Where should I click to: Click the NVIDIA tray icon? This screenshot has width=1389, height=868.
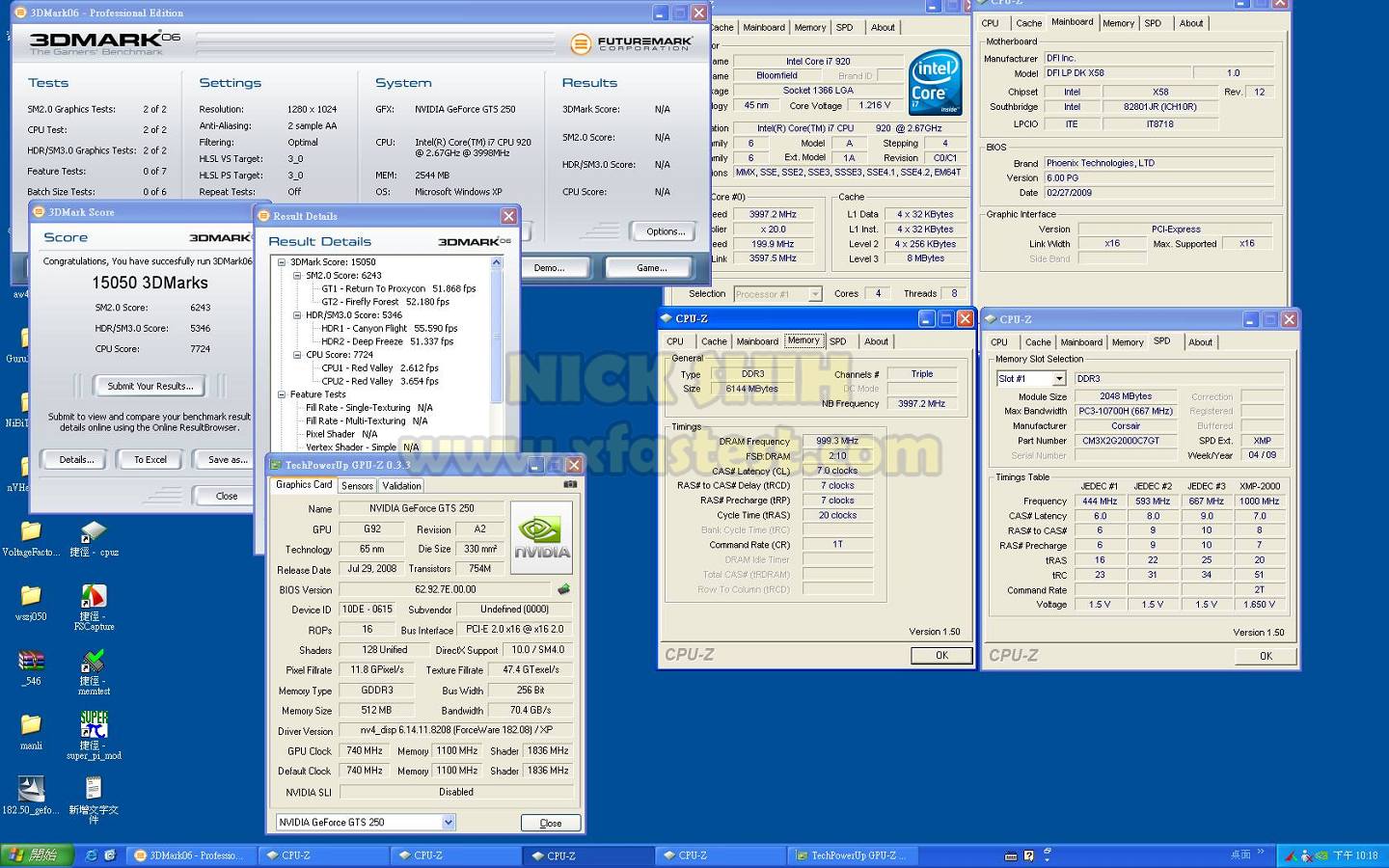[1322, 855]
